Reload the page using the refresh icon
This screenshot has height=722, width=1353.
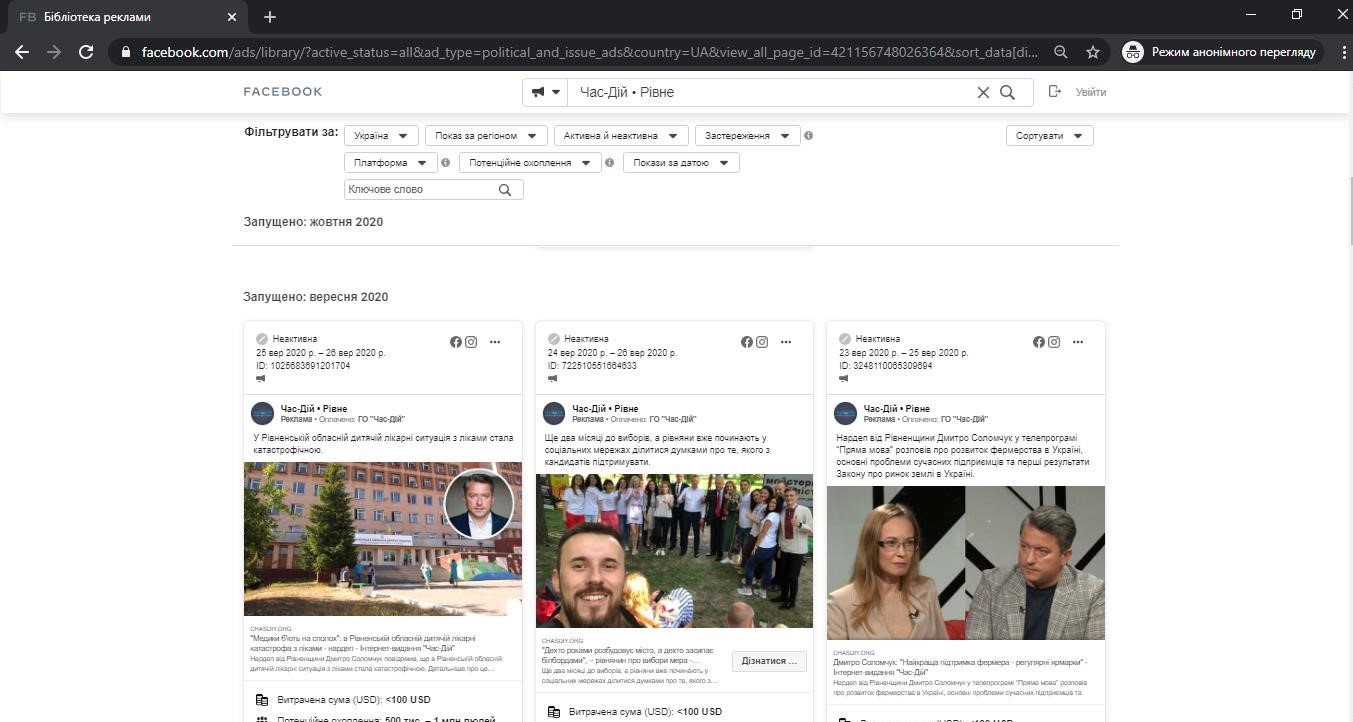click(x=86, y=52)
